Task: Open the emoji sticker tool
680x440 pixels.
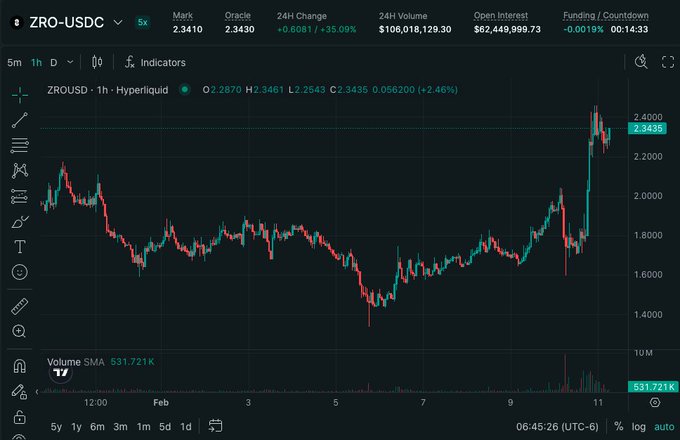Action: point(20,272)
